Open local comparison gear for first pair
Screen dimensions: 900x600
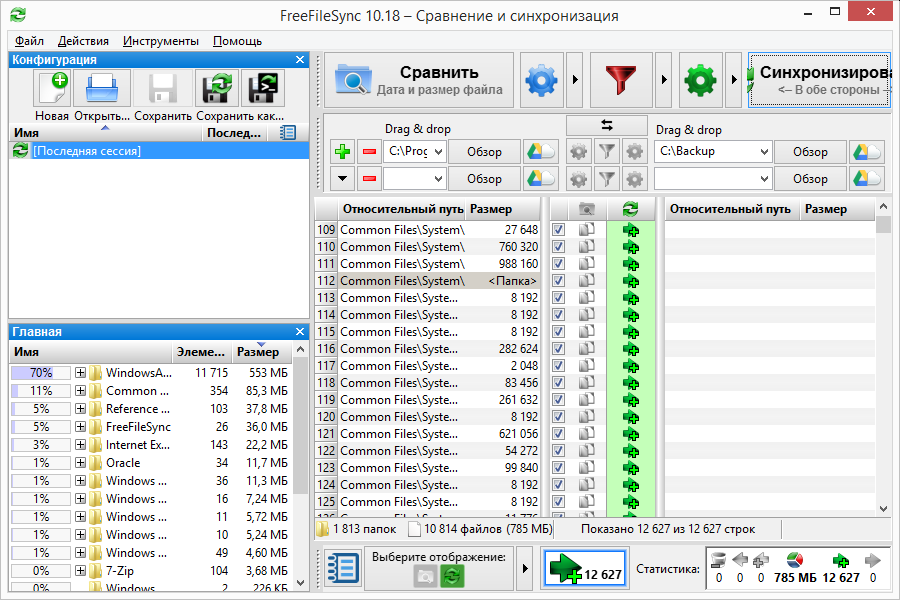pyautogui.click(x=579, y=152)
